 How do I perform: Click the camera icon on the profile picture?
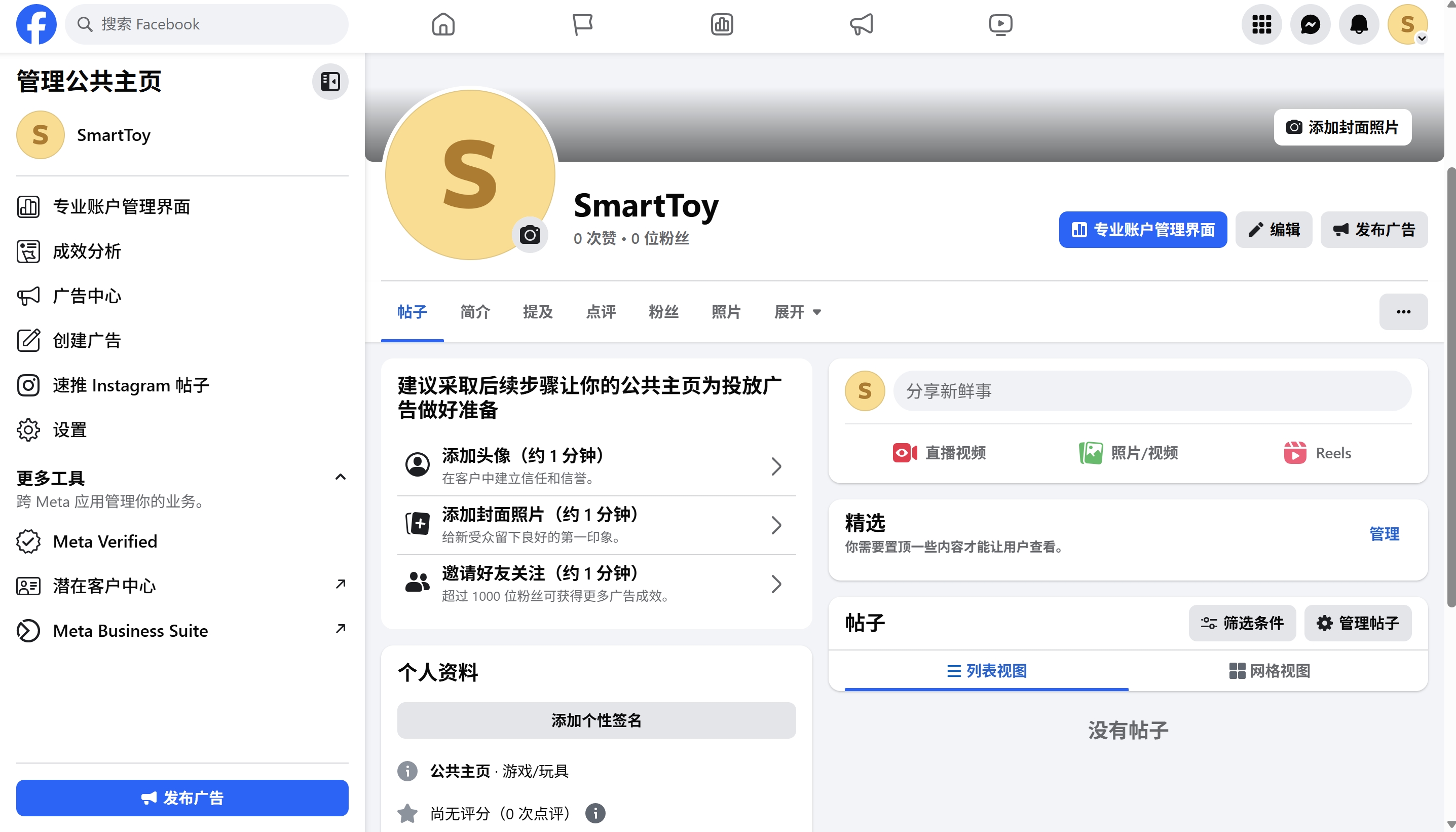530,234
